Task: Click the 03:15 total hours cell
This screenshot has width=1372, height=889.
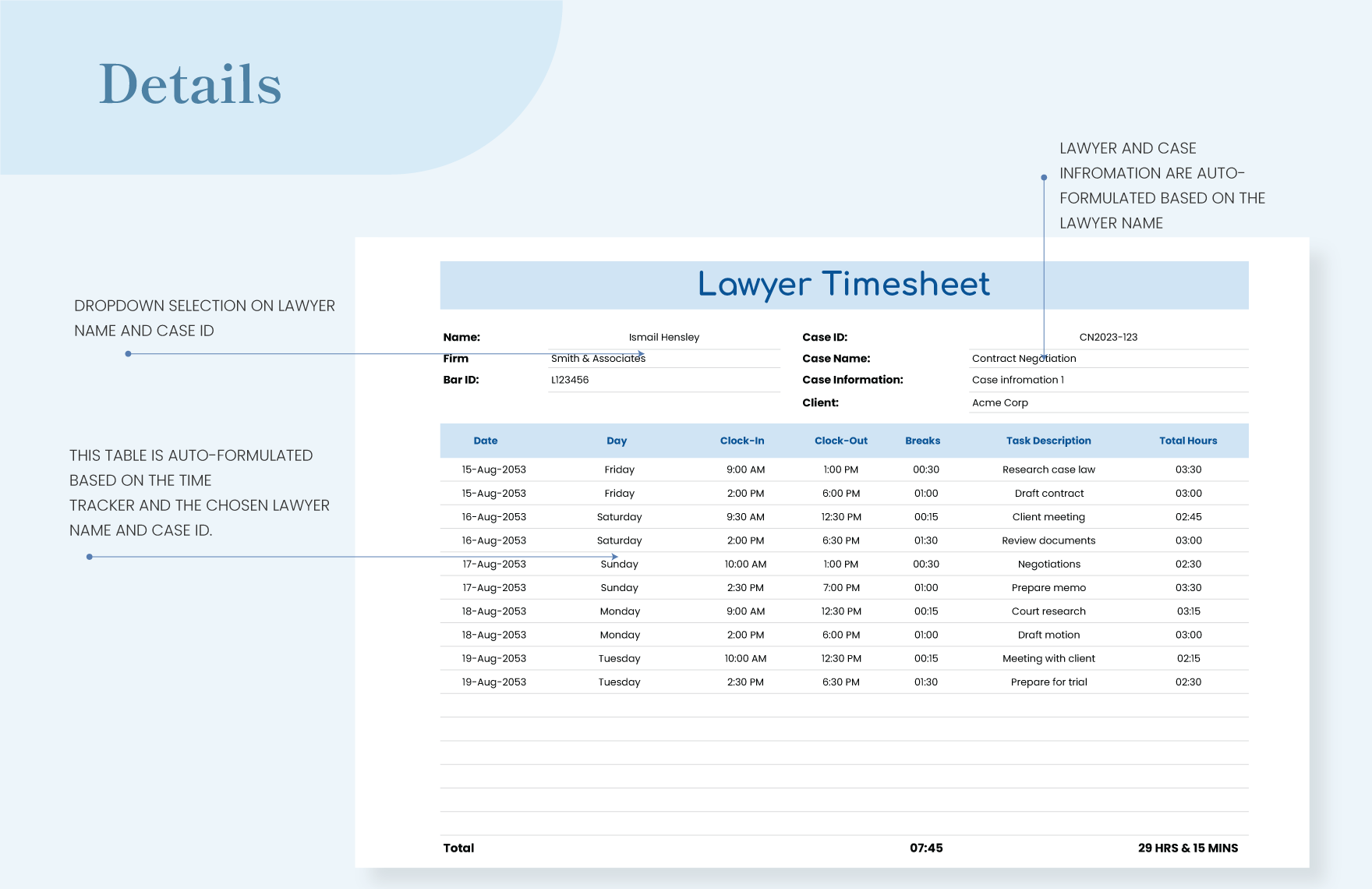Action: (1188, 611)
